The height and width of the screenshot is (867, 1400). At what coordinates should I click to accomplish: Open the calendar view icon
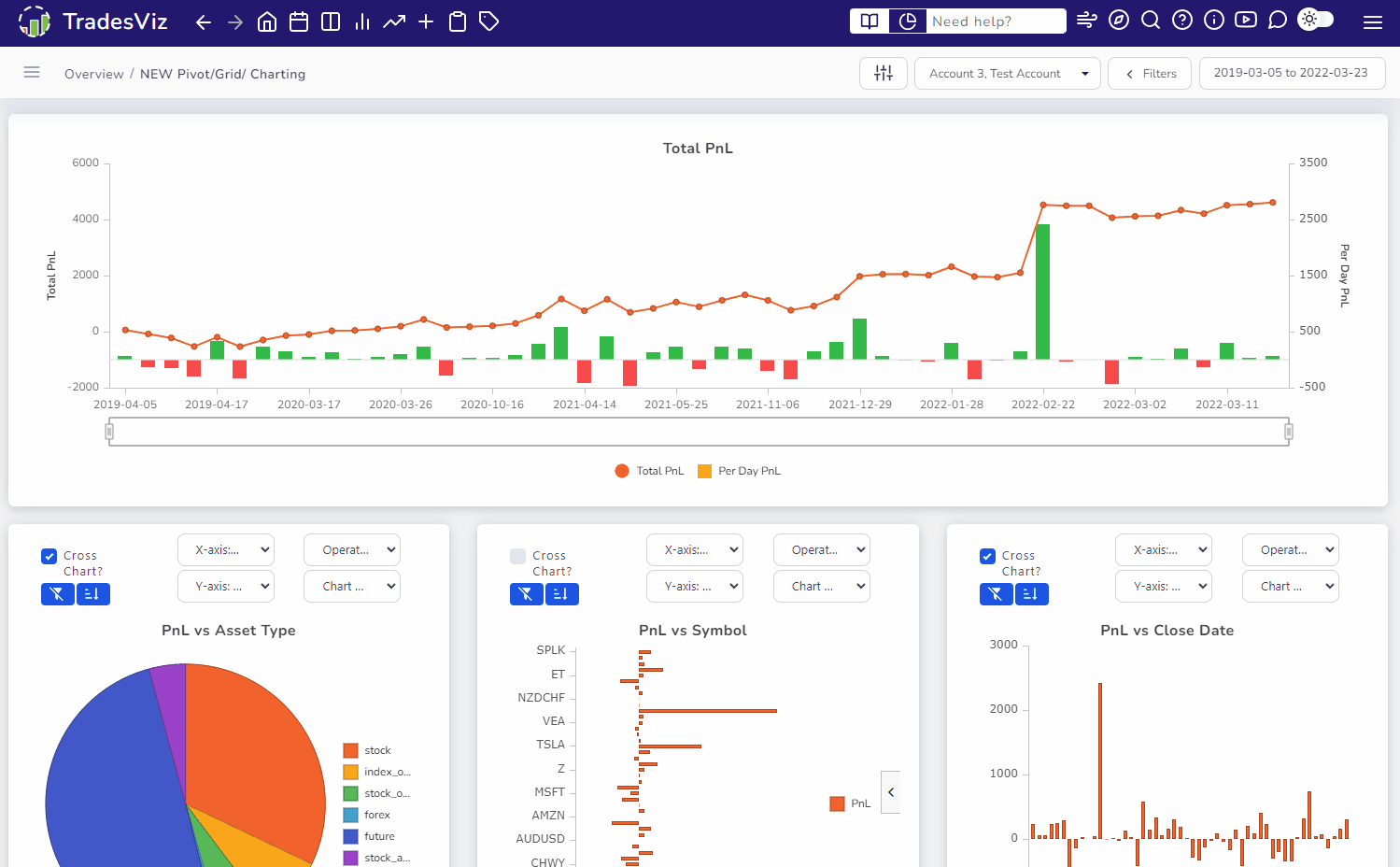pos(299,21)
